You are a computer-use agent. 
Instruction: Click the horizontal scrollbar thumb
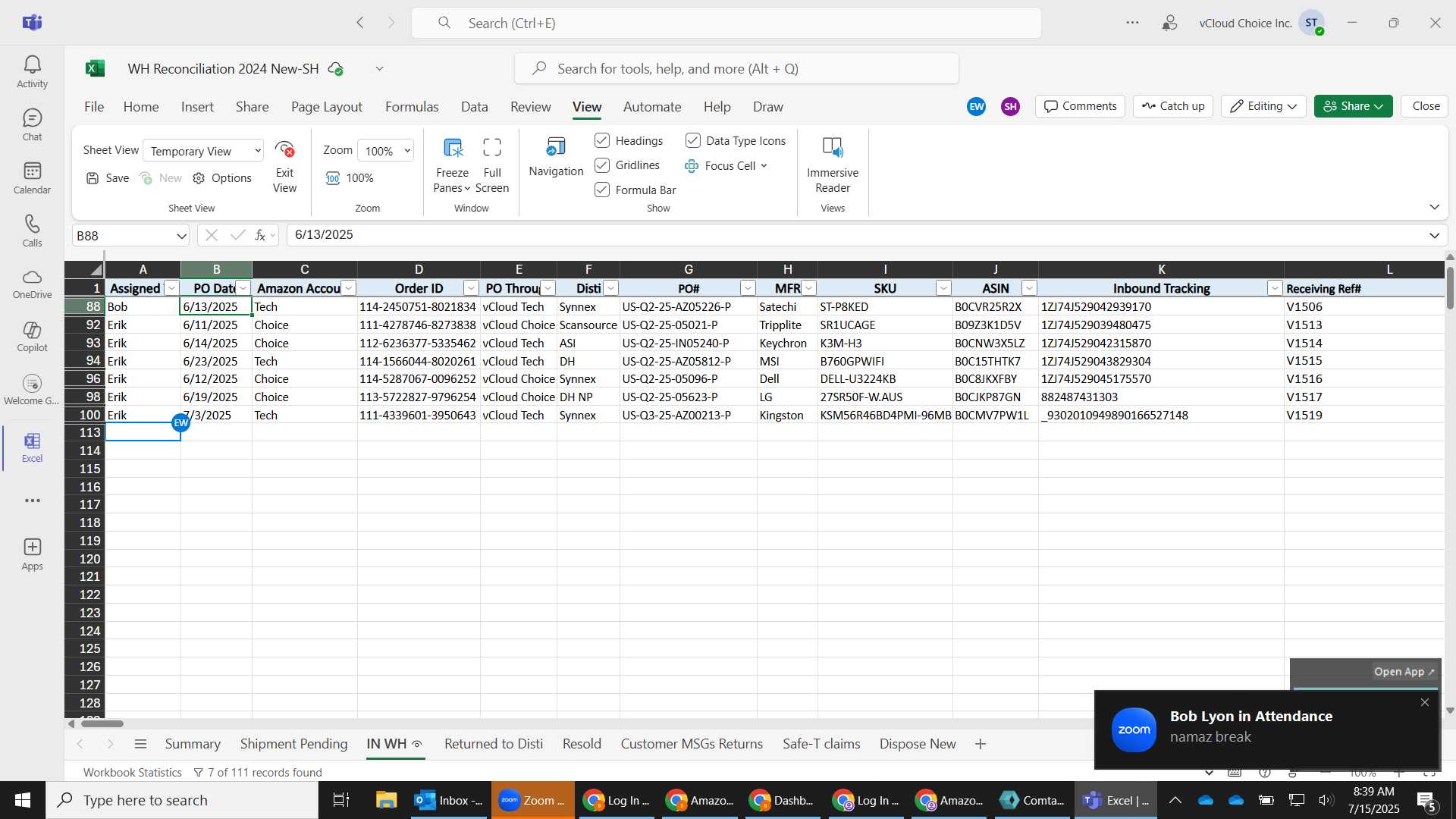(102, 723)
